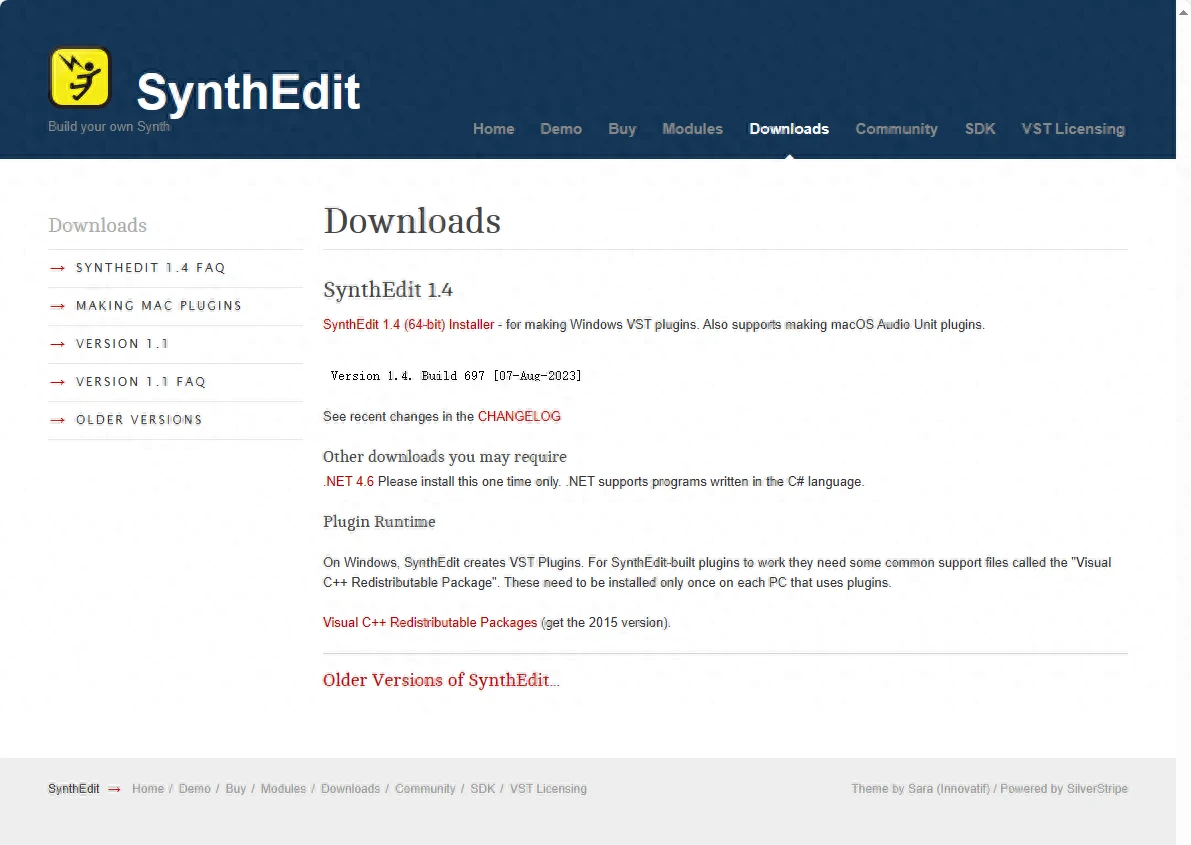Image resolution: width=1191 pixels, height=845 pixels.
Task: Open the .NET 4.6 download link
Action: [x=349, y=482]
